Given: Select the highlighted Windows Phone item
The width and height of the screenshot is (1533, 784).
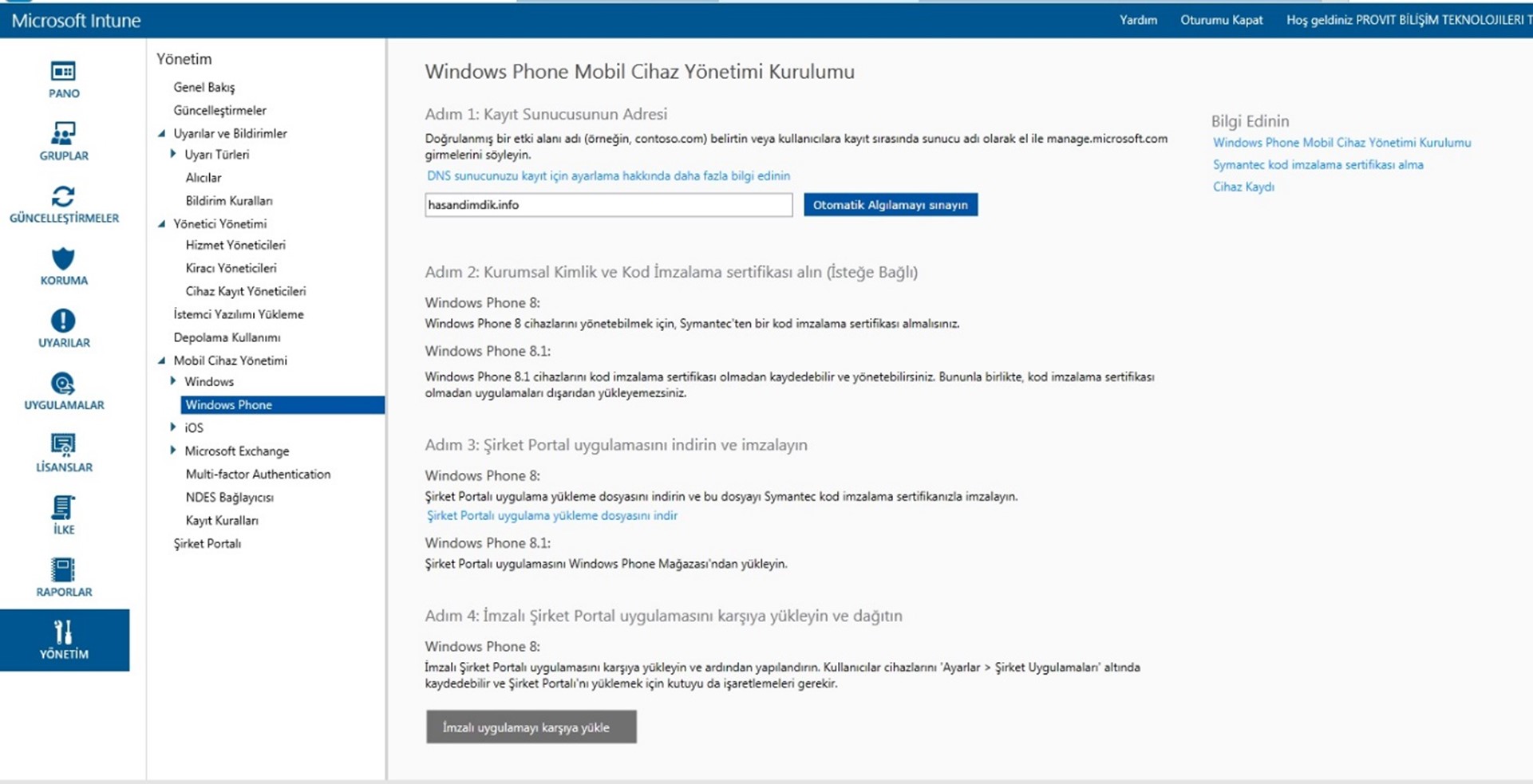Looking at the screenshot, I should tap(282, 405).
